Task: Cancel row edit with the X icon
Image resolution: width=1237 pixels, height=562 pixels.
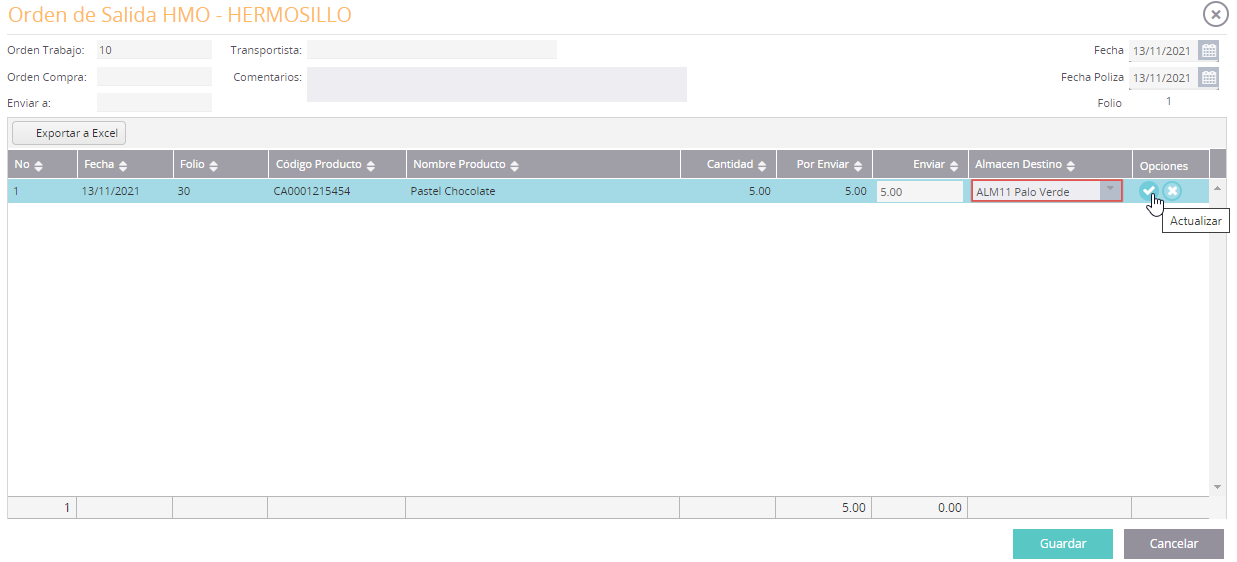Action: click(1172, 191)
